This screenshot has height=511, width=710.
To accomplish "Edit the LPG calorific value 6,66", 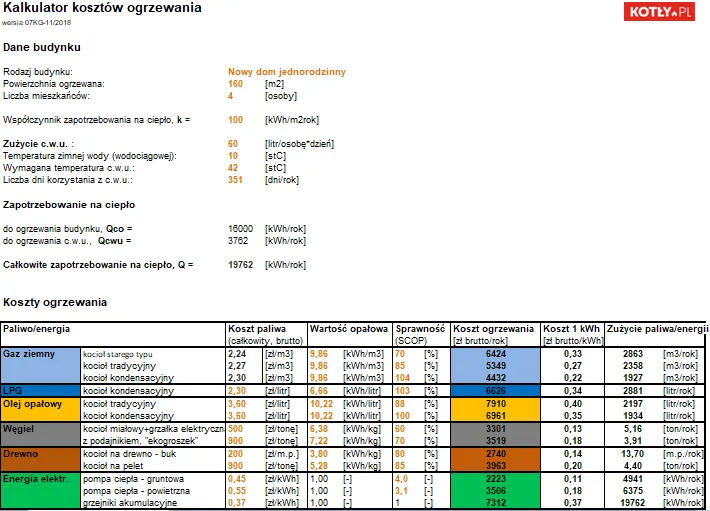I will tap(319, 391).
